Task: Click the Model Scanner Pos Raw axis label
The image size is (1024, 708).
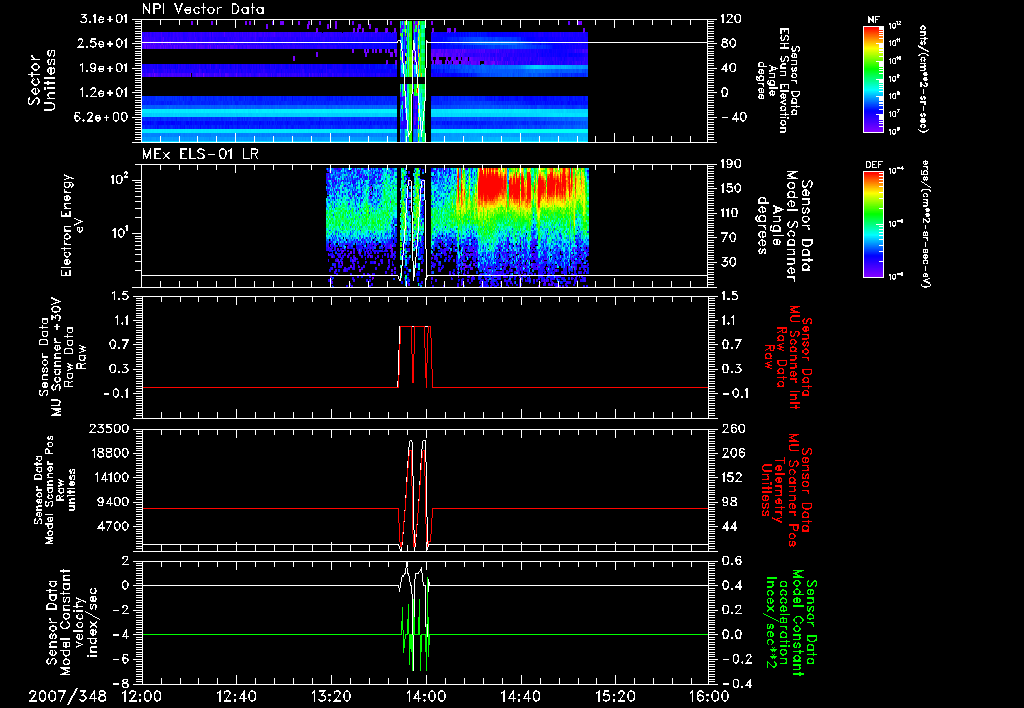Action: pyautogui.click(x=54, y=490)
